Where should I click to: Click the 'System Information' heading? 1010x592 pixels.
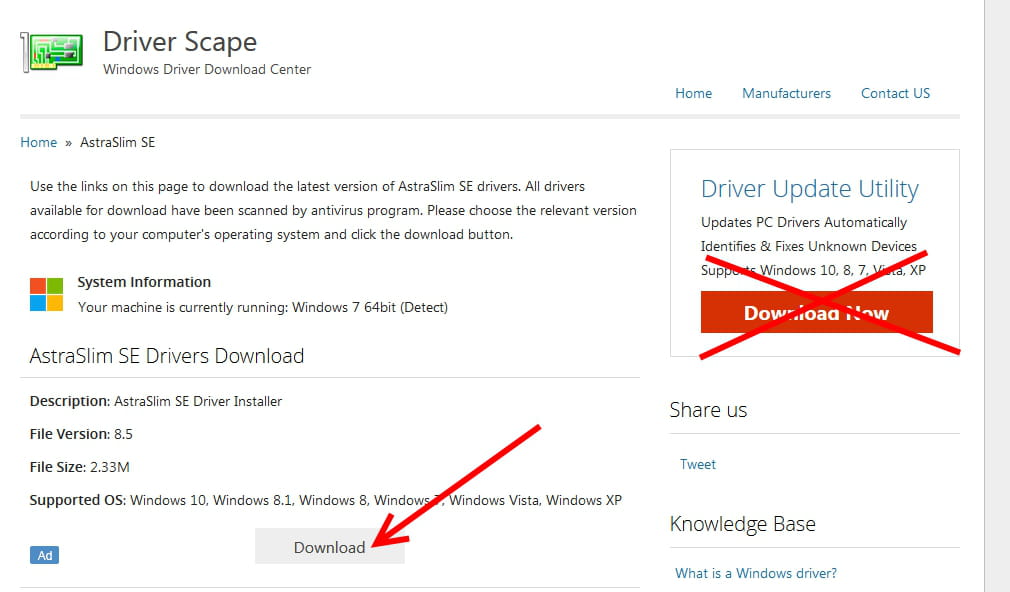coord(144,282)
